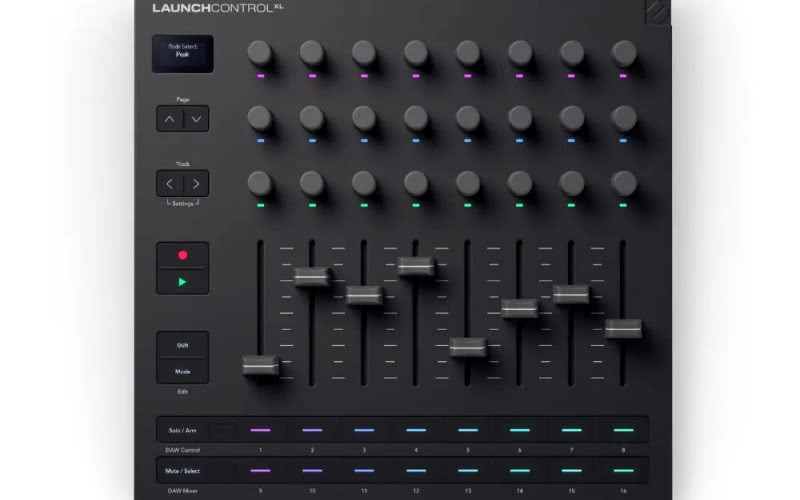The height and width of the screenshot is (500, 800).
Task: Click the Shift button
Action: pyautogui.click(x=183, y=345)
